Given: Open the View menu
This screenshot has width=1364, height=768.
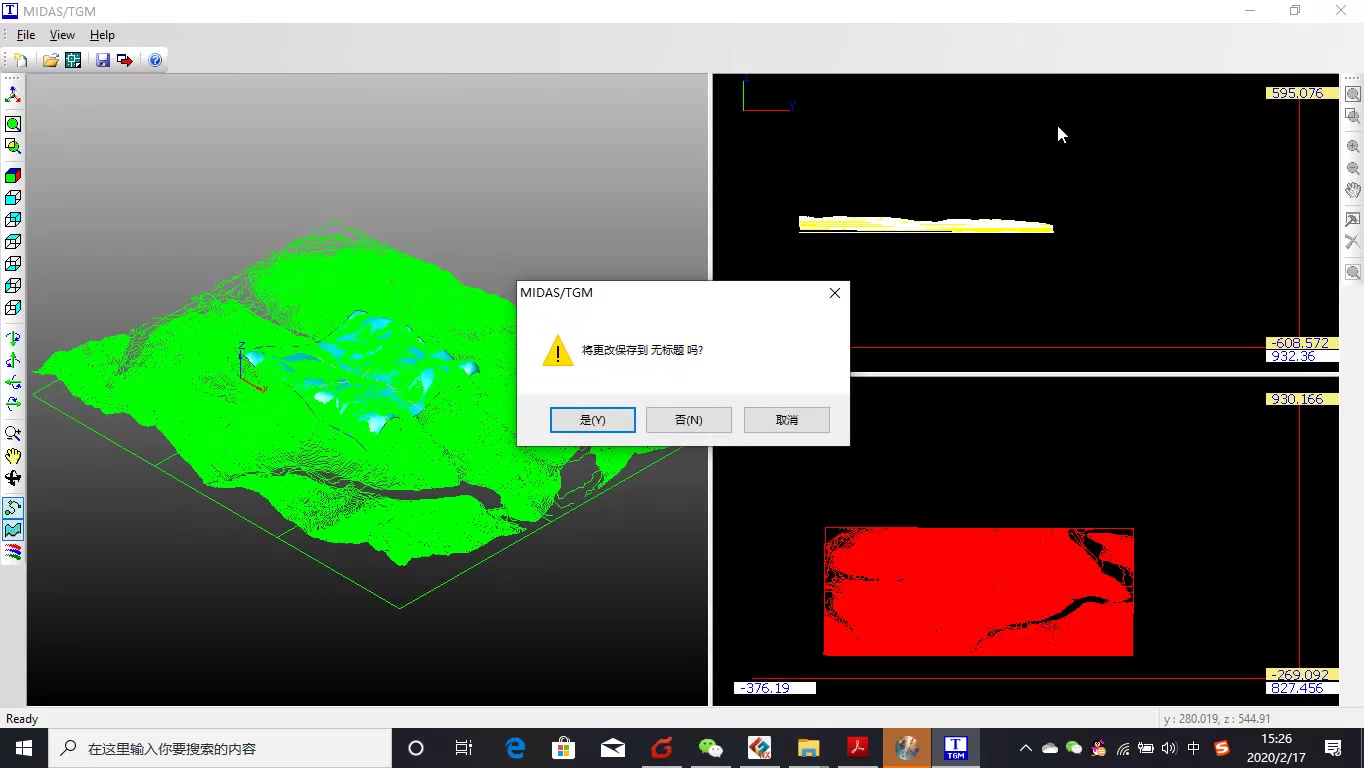Looking at the screenshot, I should [62, 35].
